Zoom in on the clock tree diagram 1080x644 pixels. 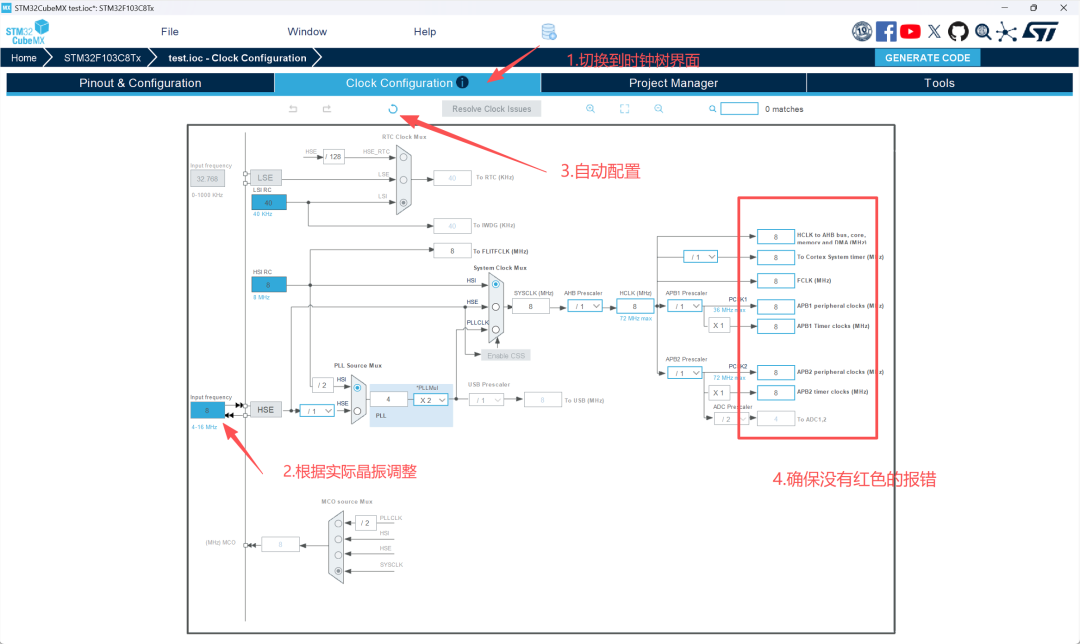click(x=590, y=109)
